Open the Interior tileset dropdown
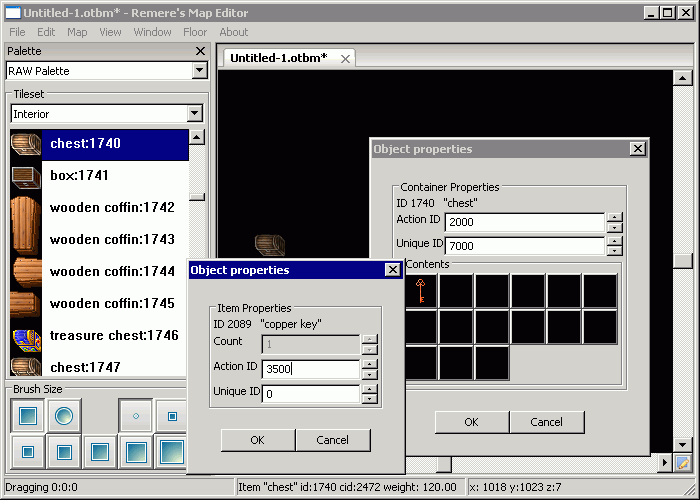Viewport: 700px width, 500px height. 195,113
